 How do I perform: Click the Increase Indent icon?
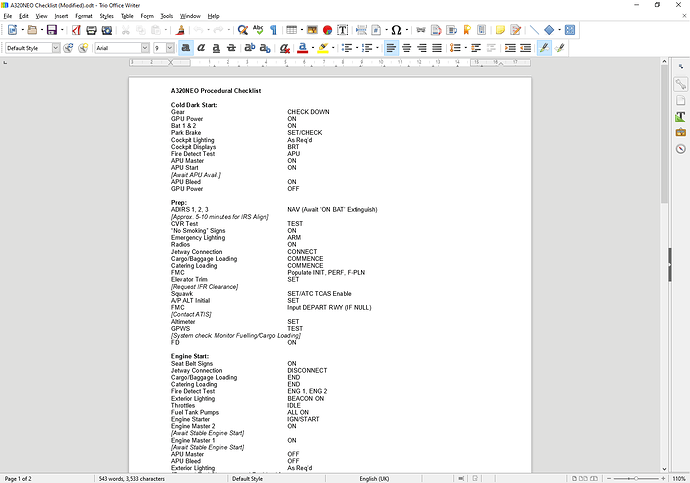[x=510, y=48]
